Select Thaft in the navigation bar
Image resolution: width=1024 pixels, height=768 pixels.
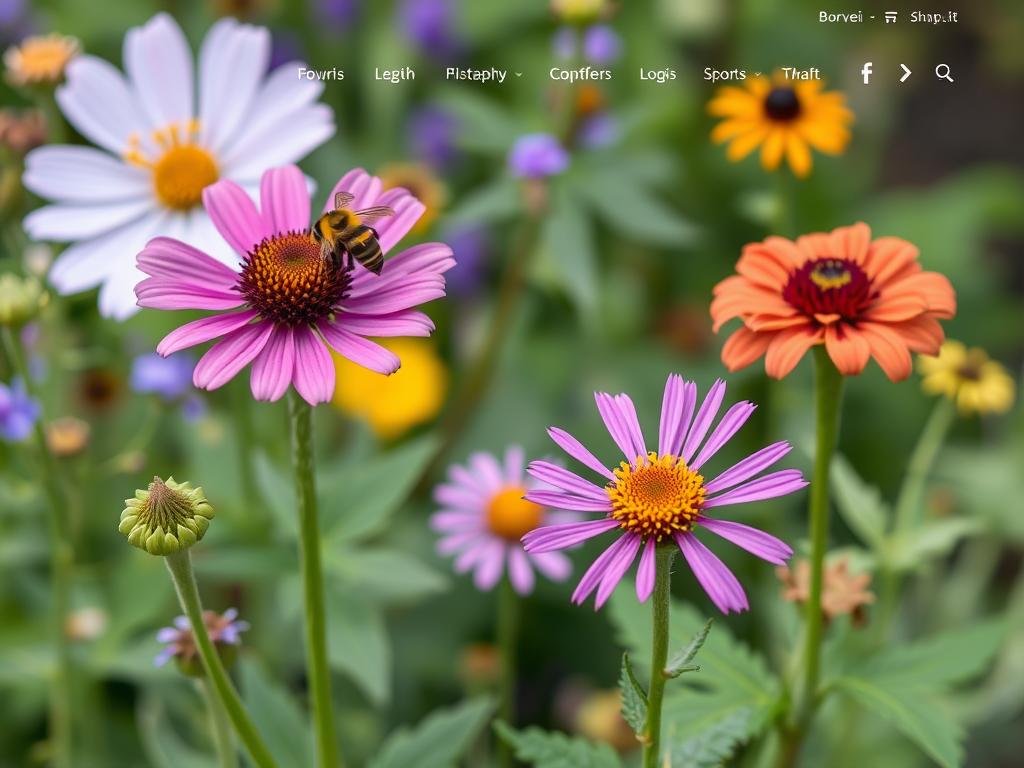[x=800, y=74]
